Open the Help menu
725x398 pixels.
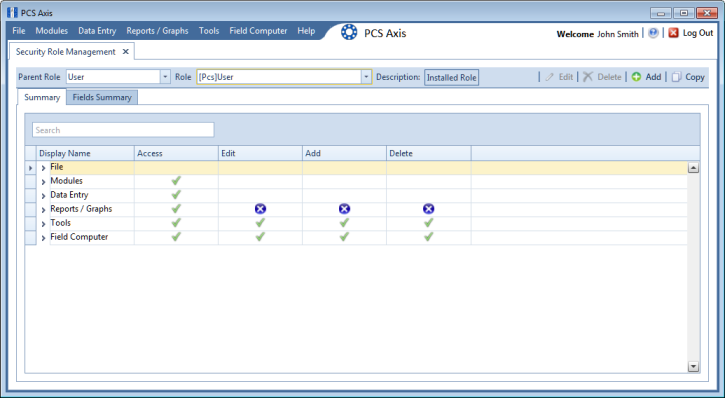306,31
